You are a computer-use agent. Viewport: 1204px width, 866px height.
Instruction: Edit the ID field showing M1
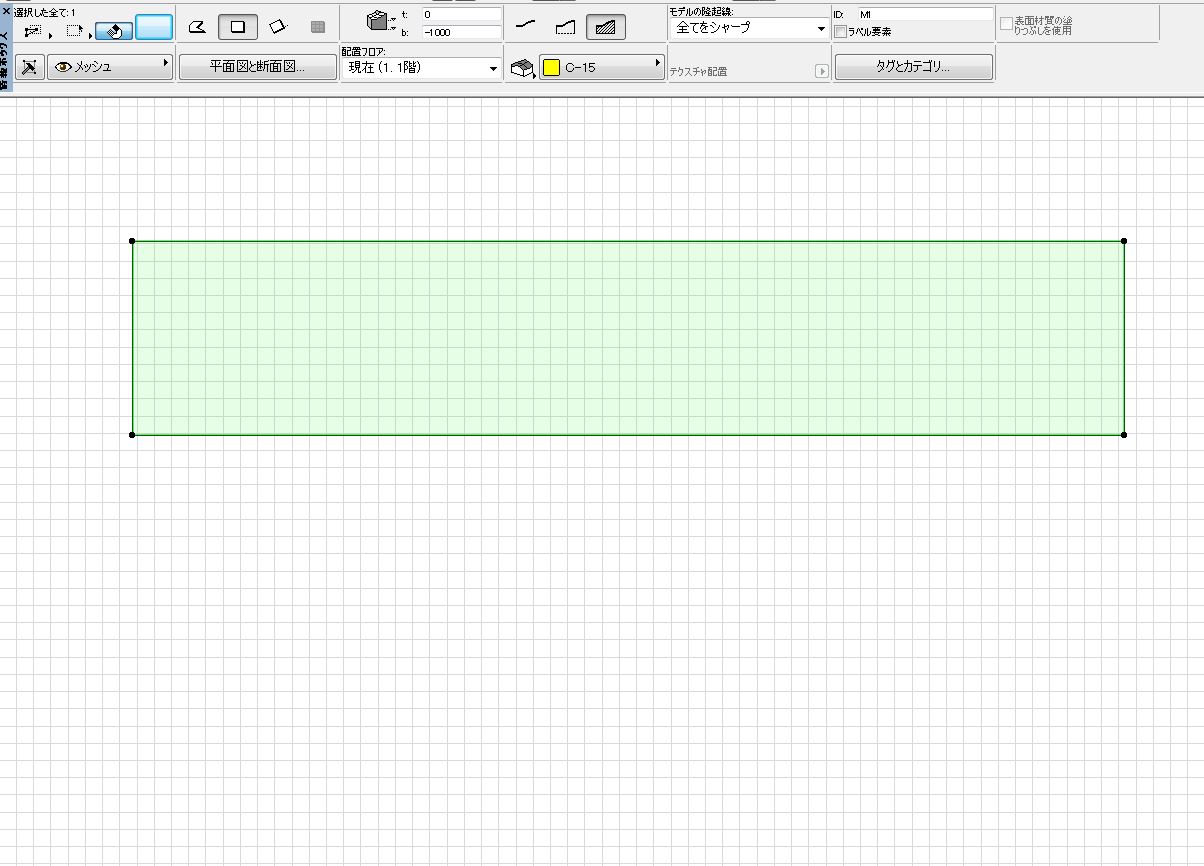[x=925, y=15]
